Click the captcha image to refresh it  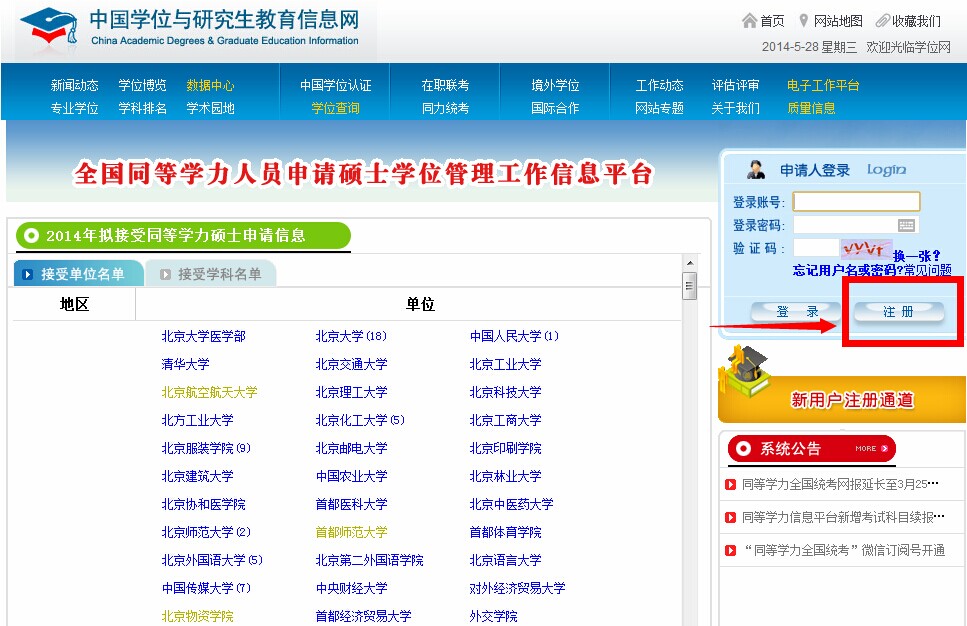[866, 248]
